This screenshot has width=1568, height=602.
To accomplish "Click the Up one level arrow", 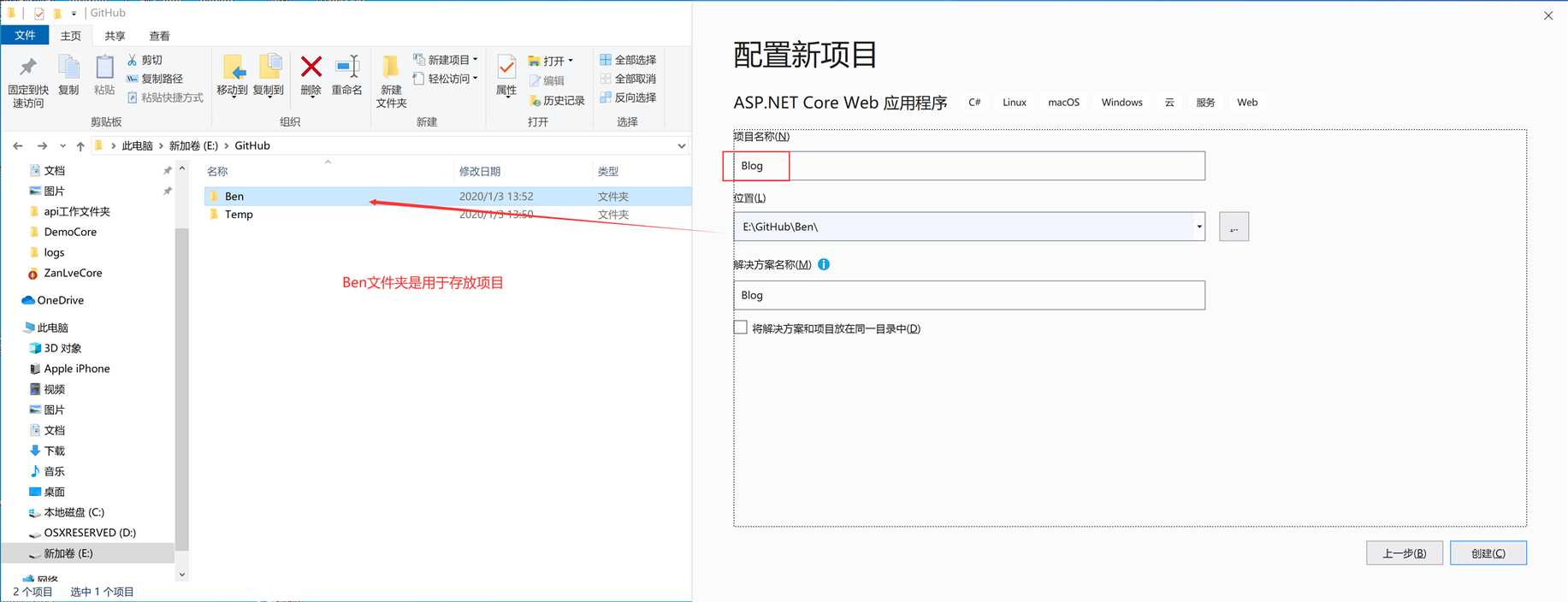I will tap(80, 146).
